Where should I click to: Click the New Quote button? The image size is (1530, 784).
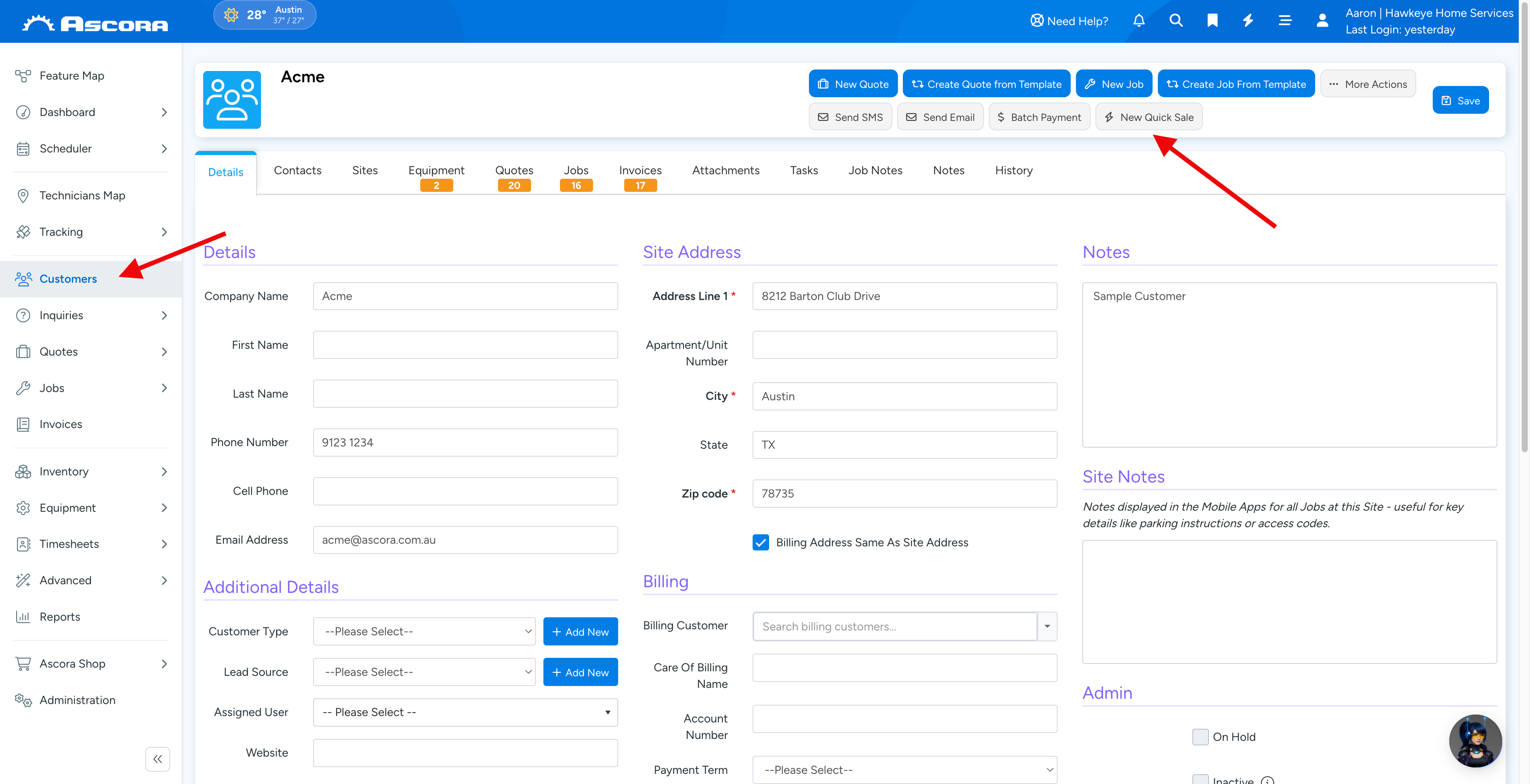[x=853, y=84]
